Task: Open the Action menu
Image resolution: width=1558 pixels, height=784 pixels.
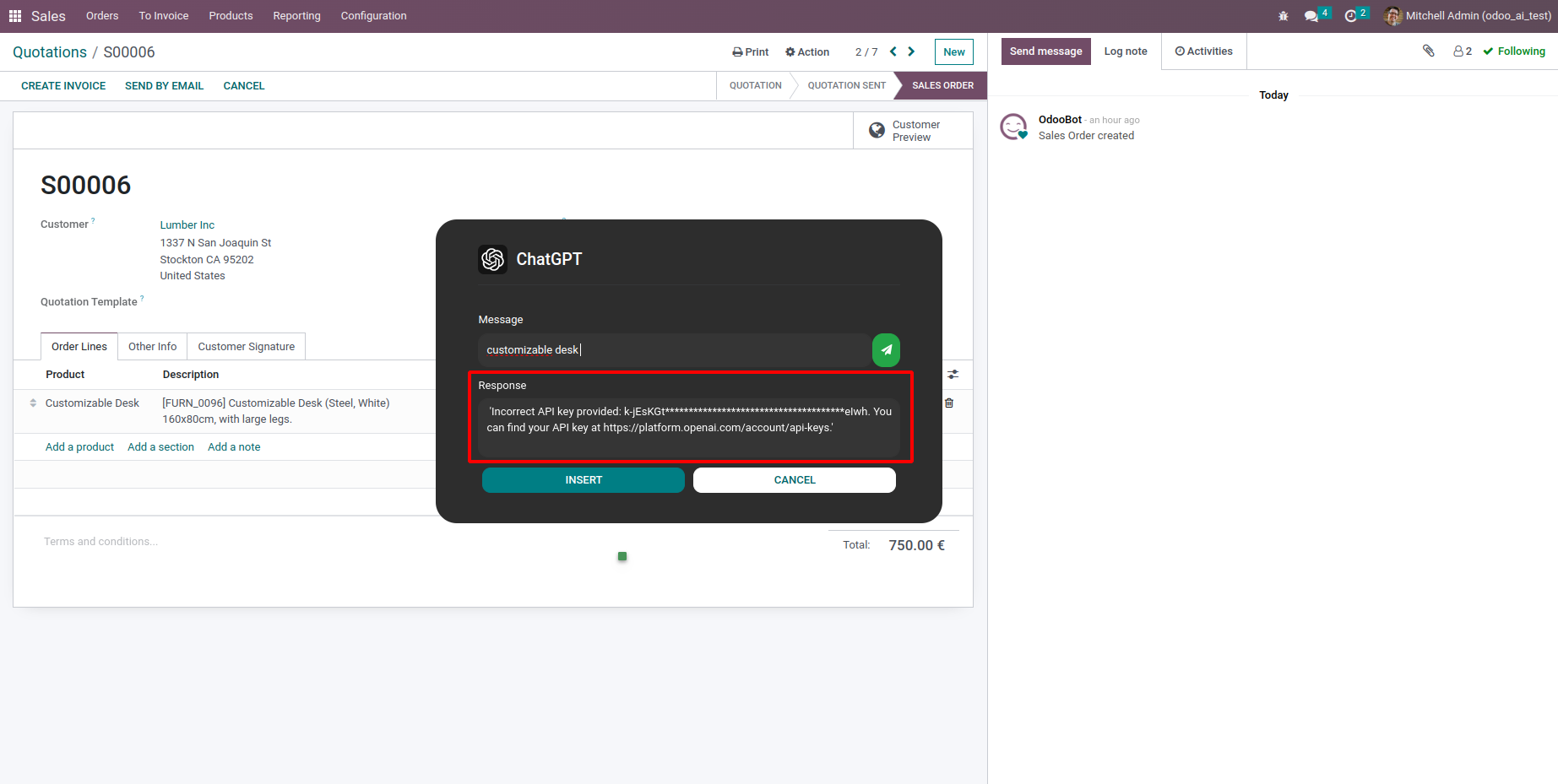Action: tap(807, 52)
